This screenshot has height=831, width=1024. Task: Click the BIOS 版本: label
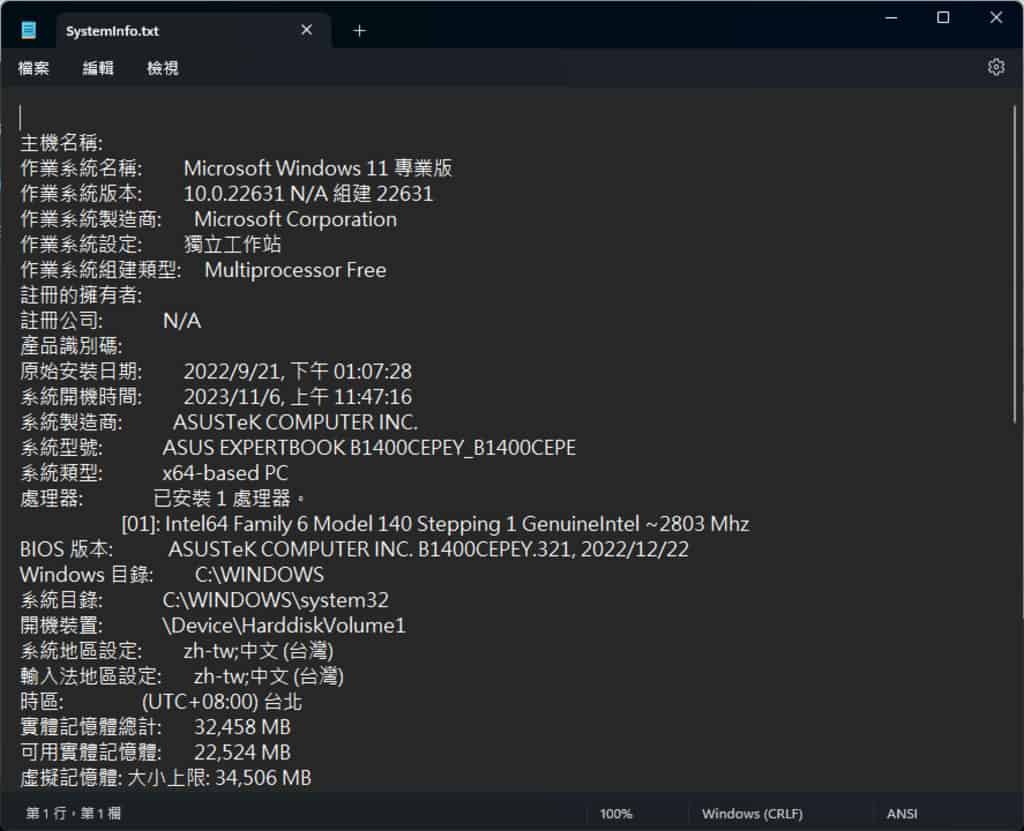coord(66,550)
